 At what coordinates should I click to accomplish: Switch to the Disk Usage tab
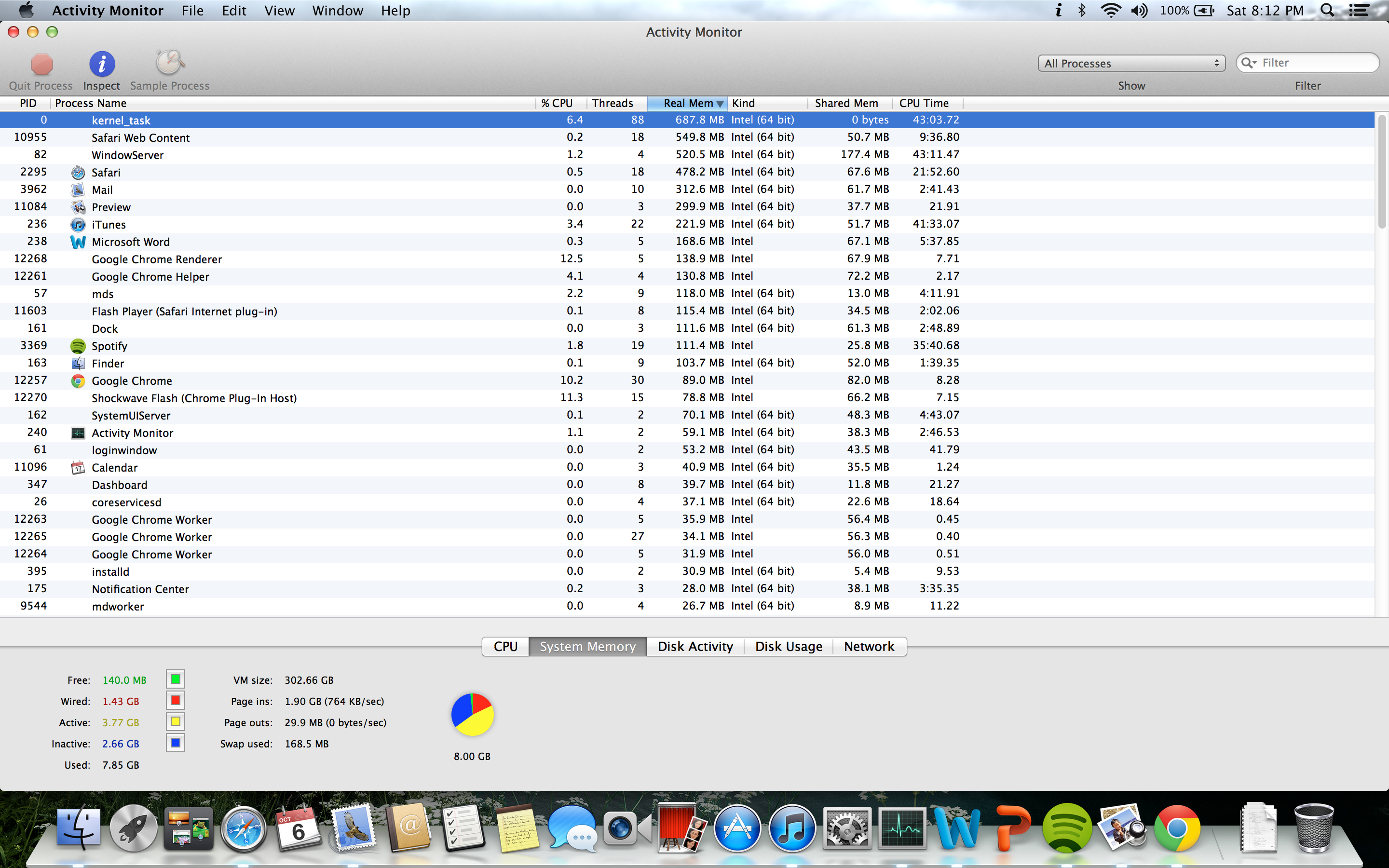tap(789, 646)
